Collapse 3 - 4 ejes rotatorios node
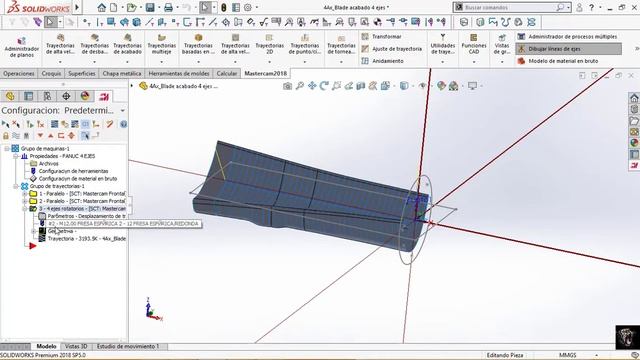The width and height of the screenshot is (640, 360). coord(24,209)
